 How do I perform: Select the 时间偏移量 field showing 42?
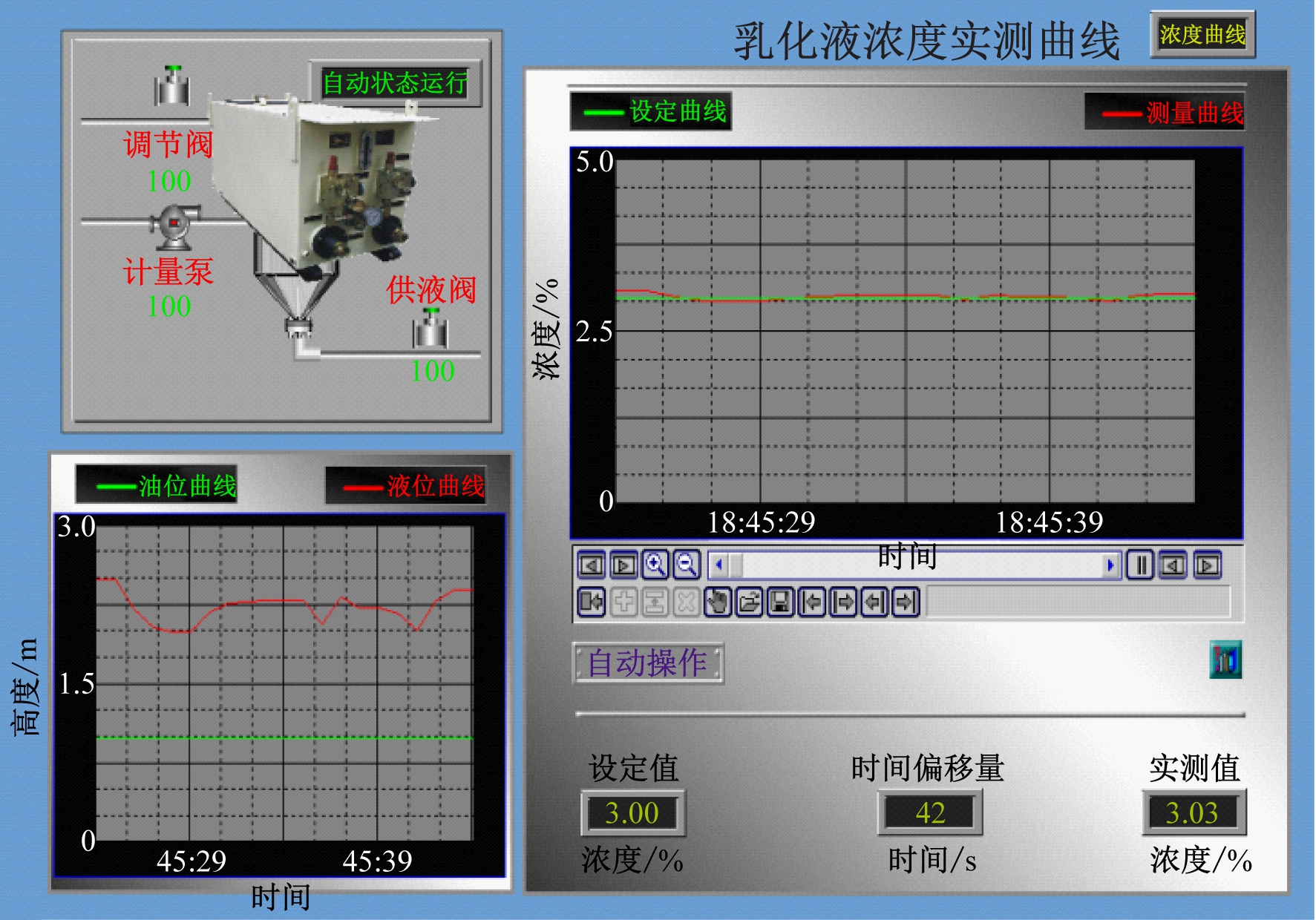[x=929, y=813]
